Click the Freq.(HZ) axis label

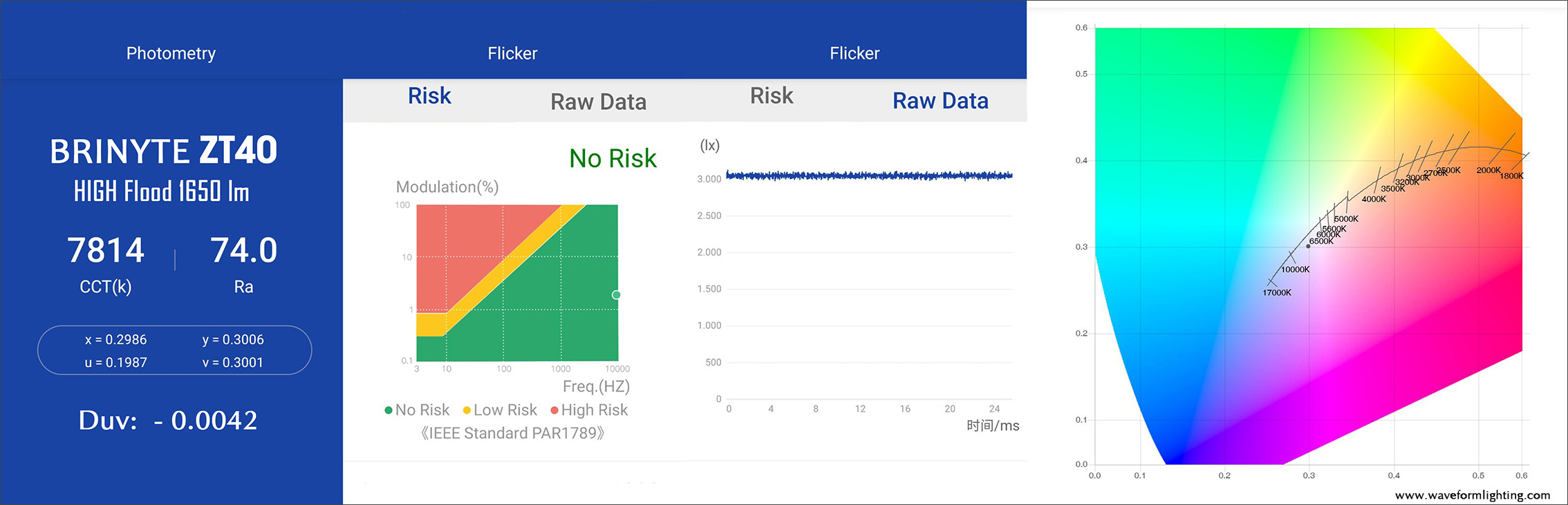coord(596,386)
